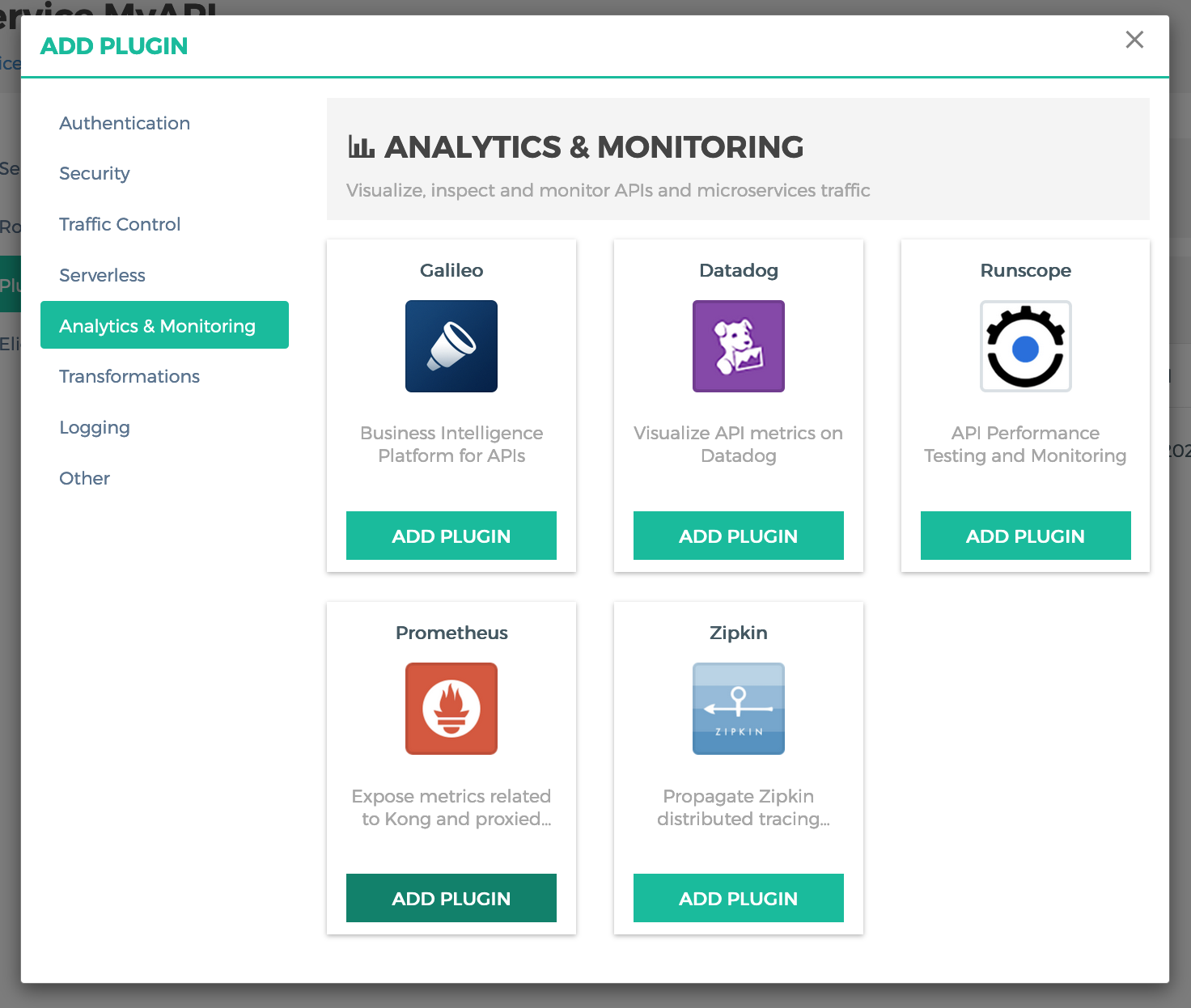This screenshot has width=1191, height=1008.
Task: Show the Transformations plugins
Action: click(129, 376)
